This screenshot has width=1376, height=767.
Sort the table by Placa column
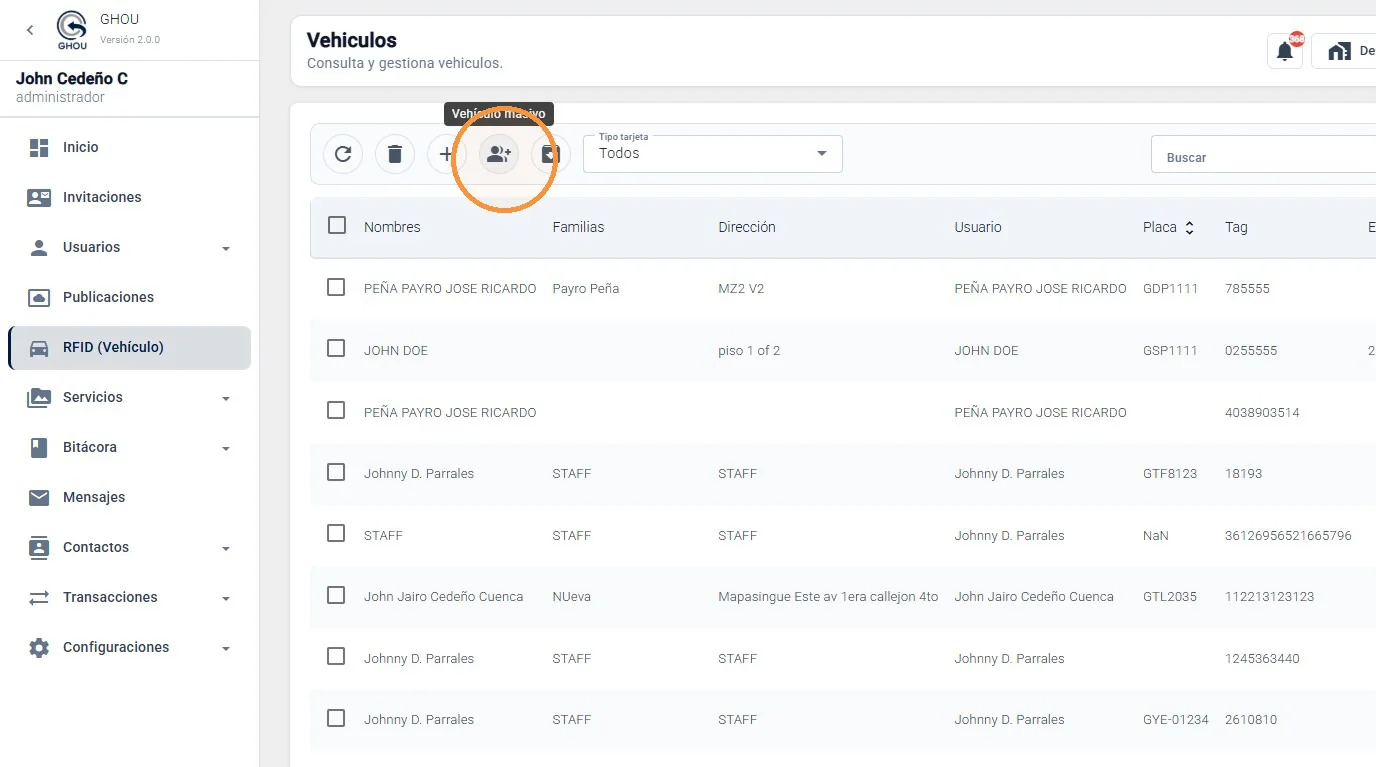coord(1168,227)
